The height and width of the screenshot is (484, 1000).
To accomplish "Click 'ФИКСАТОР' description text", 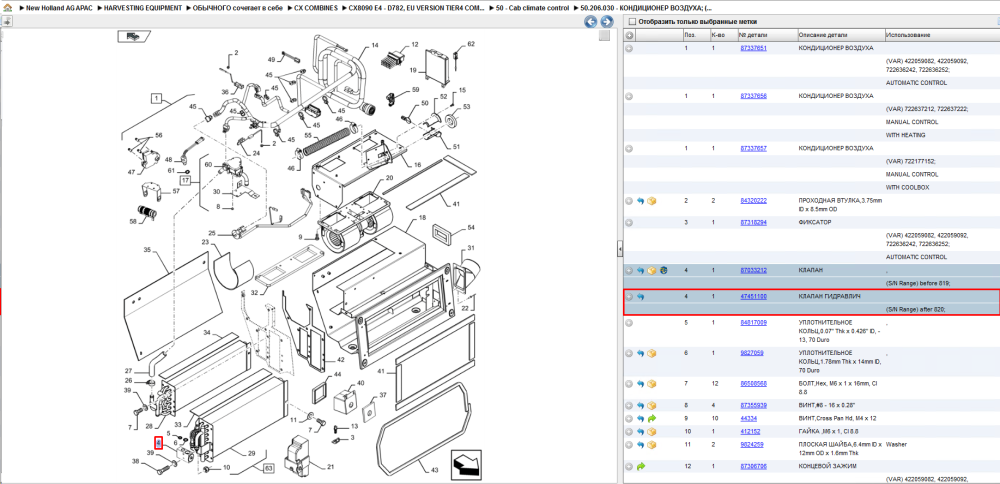I will click(814, 223).
